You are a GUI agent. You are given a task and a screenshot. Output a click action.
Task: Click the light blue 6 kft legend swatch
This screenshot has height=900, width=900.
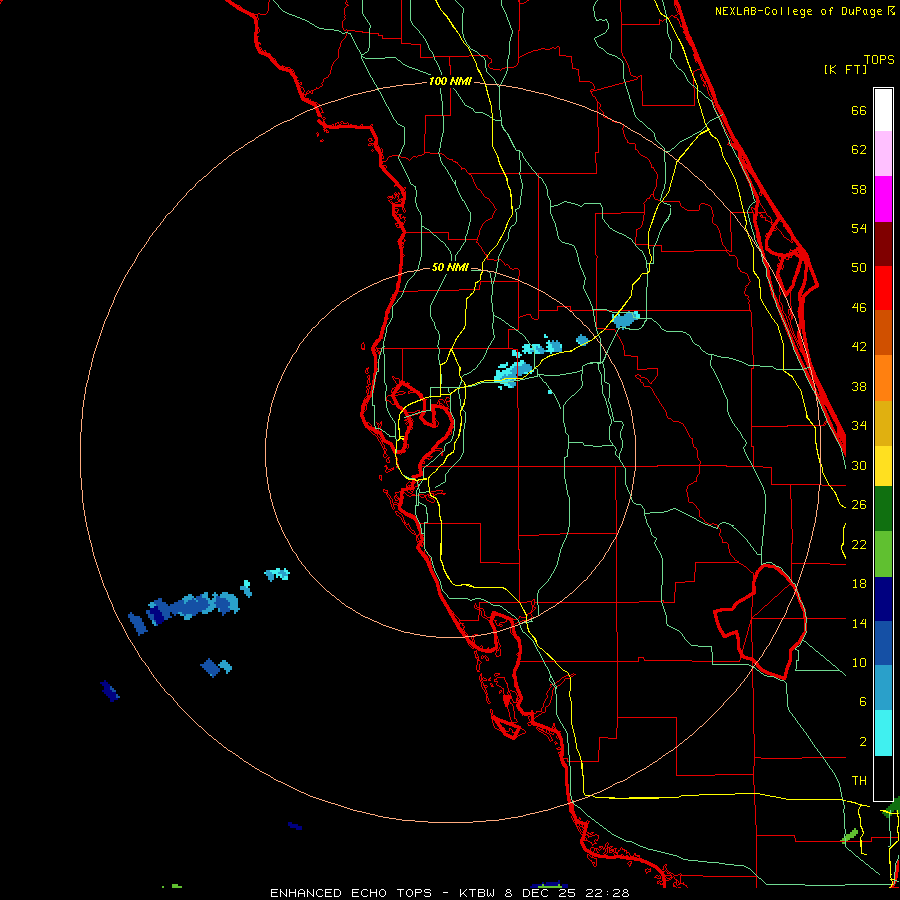[x=883, y=688]
